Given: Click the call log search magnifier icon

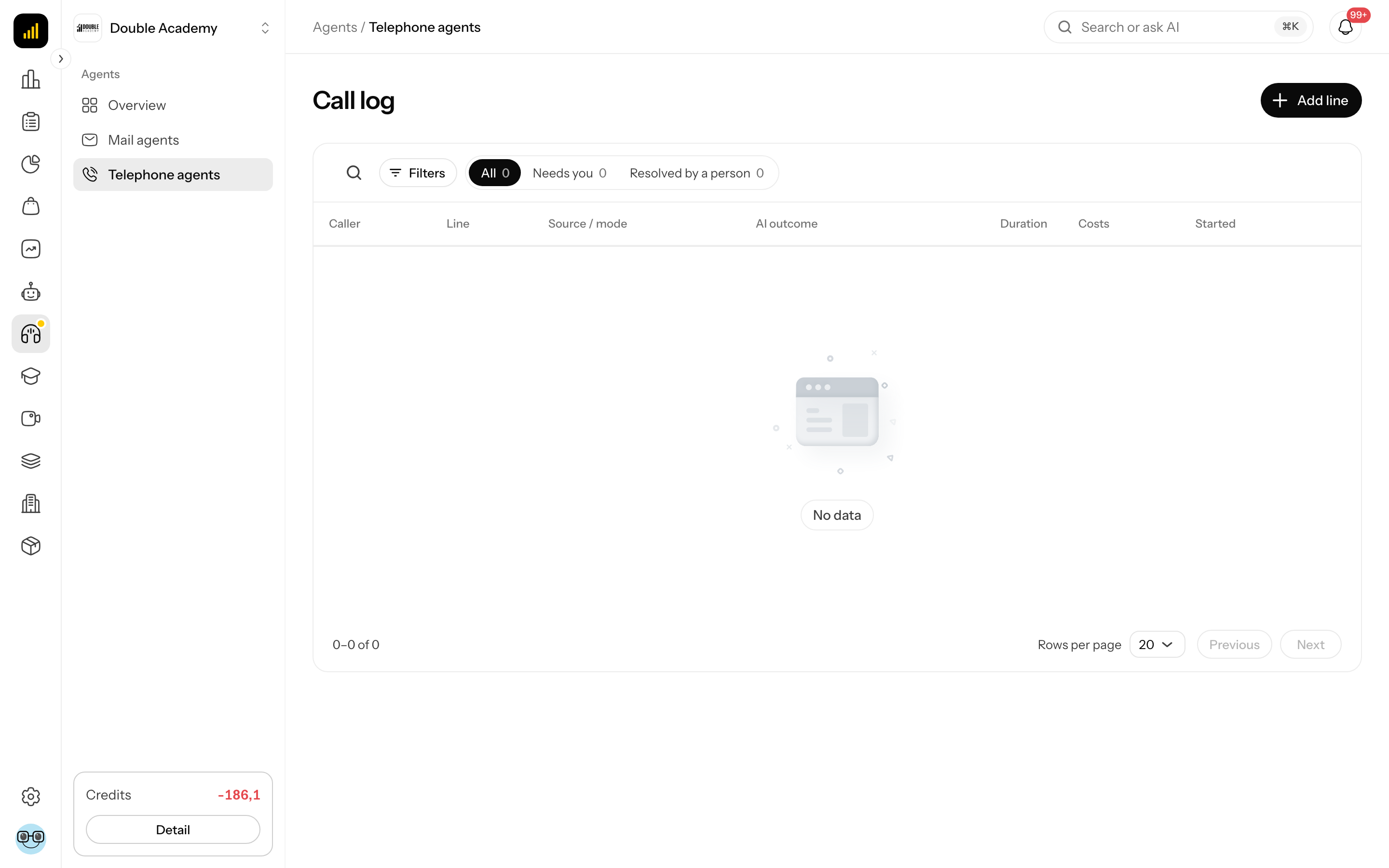Looking at the screenshot, I should [x=354, y=173].
